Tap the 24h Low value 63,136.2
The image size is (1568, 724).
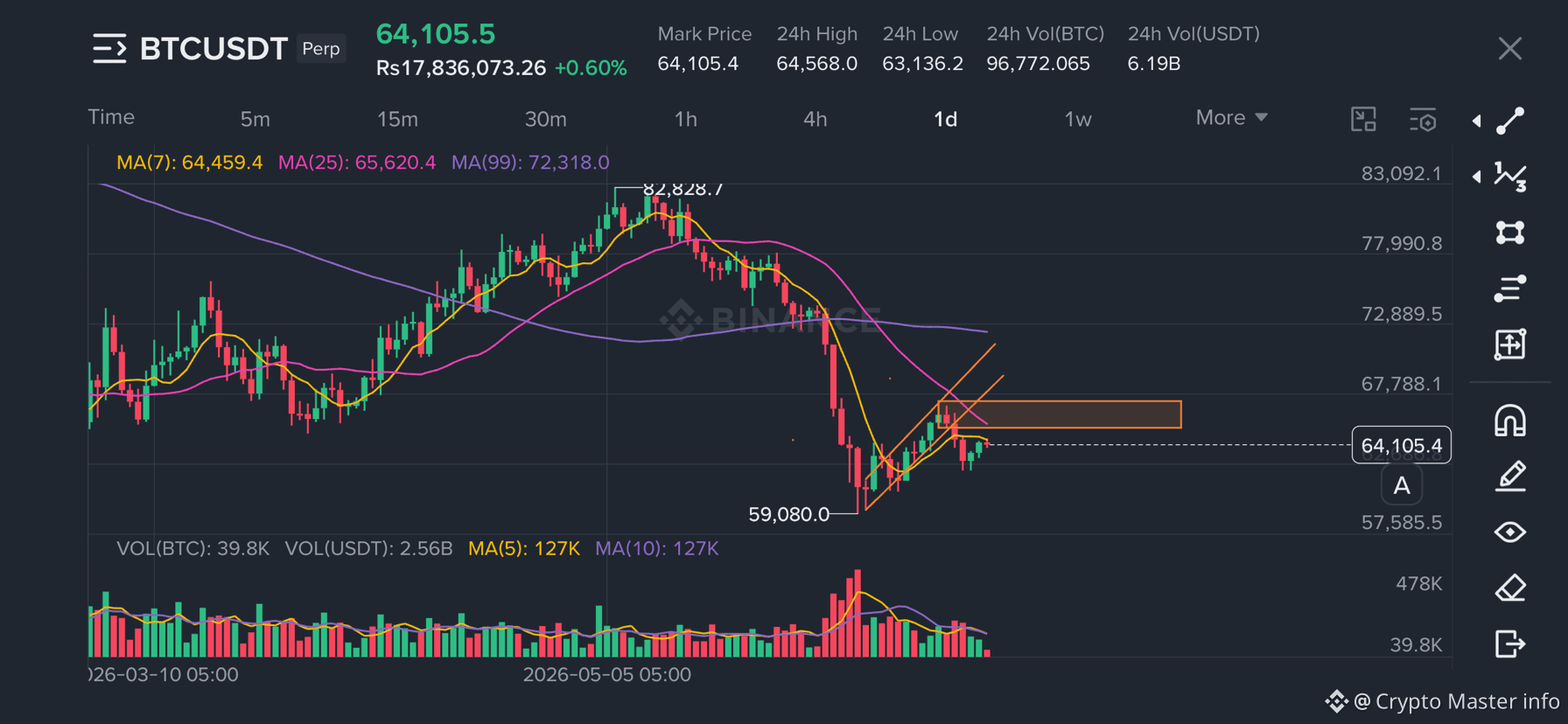click(x=922, y=64)
